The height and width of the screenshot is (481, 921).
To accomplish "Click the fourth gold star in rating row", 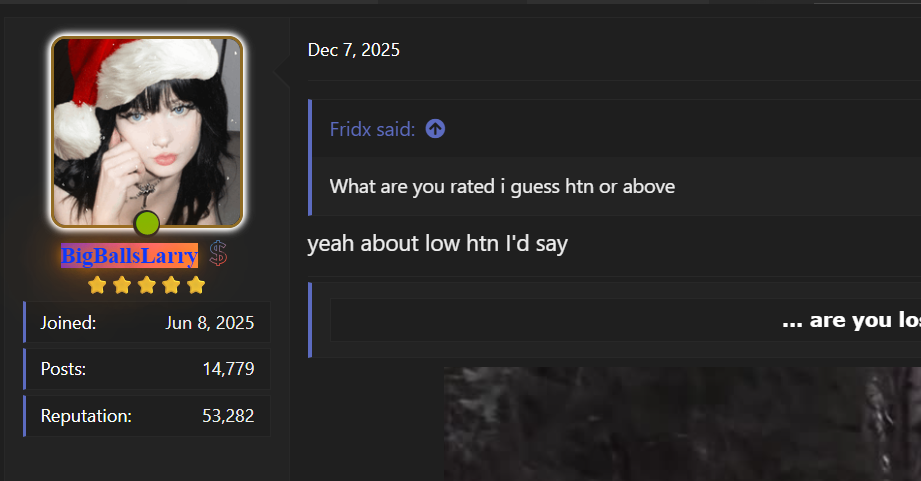I will (x=171, y=285).
